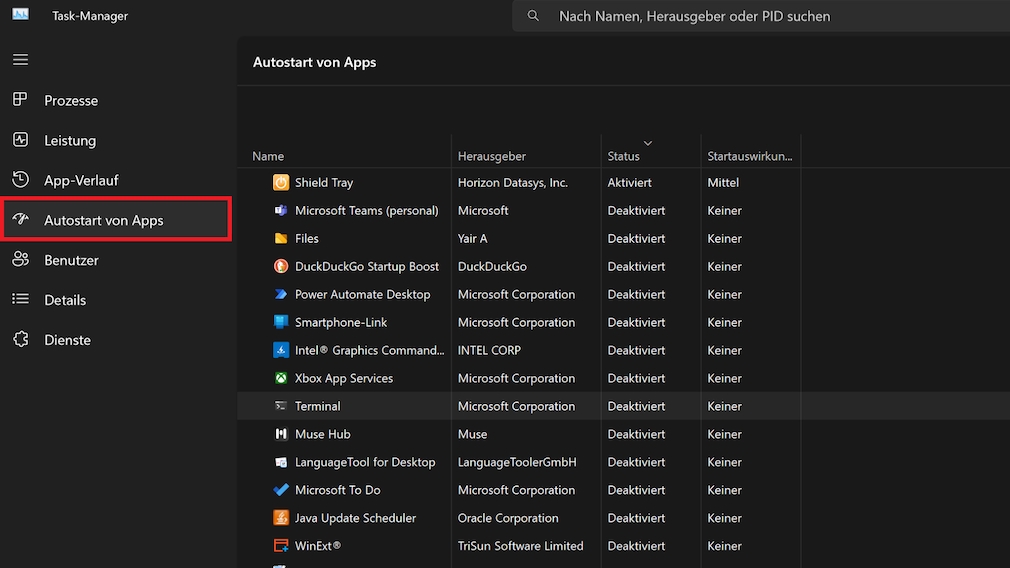Click the search field for name or PID
This screenshot has width=1010, height=568.
[760, 16]
